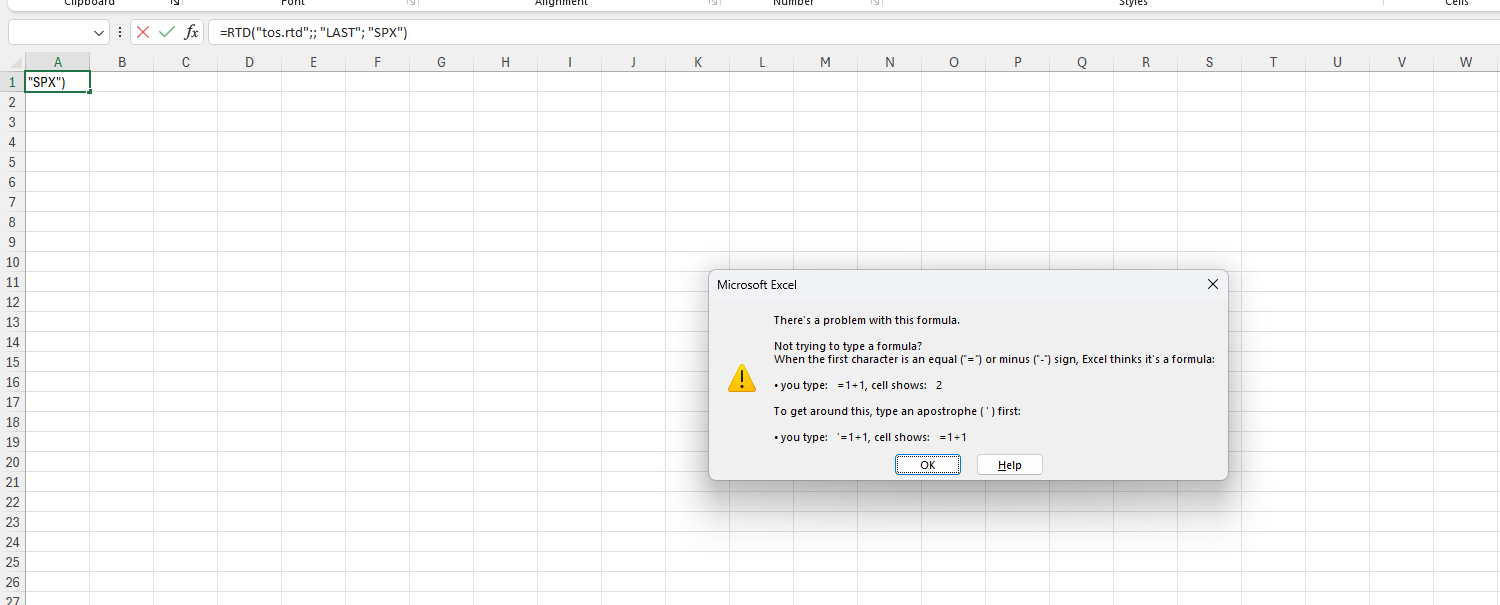1500x605 pixels.
Task: Expand the Name Box dropdown arrow
Action: coord(99,33)
